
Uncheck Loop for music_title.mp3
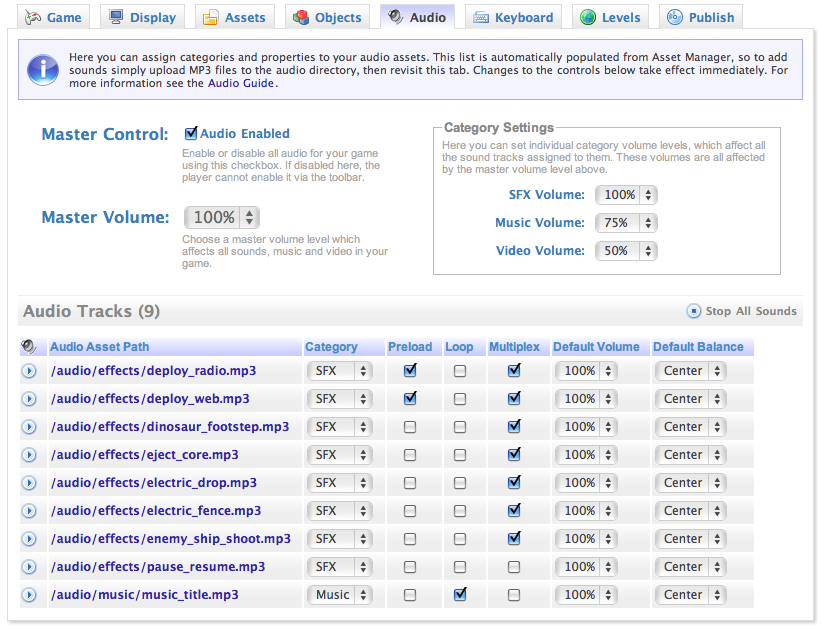[460, 594]
